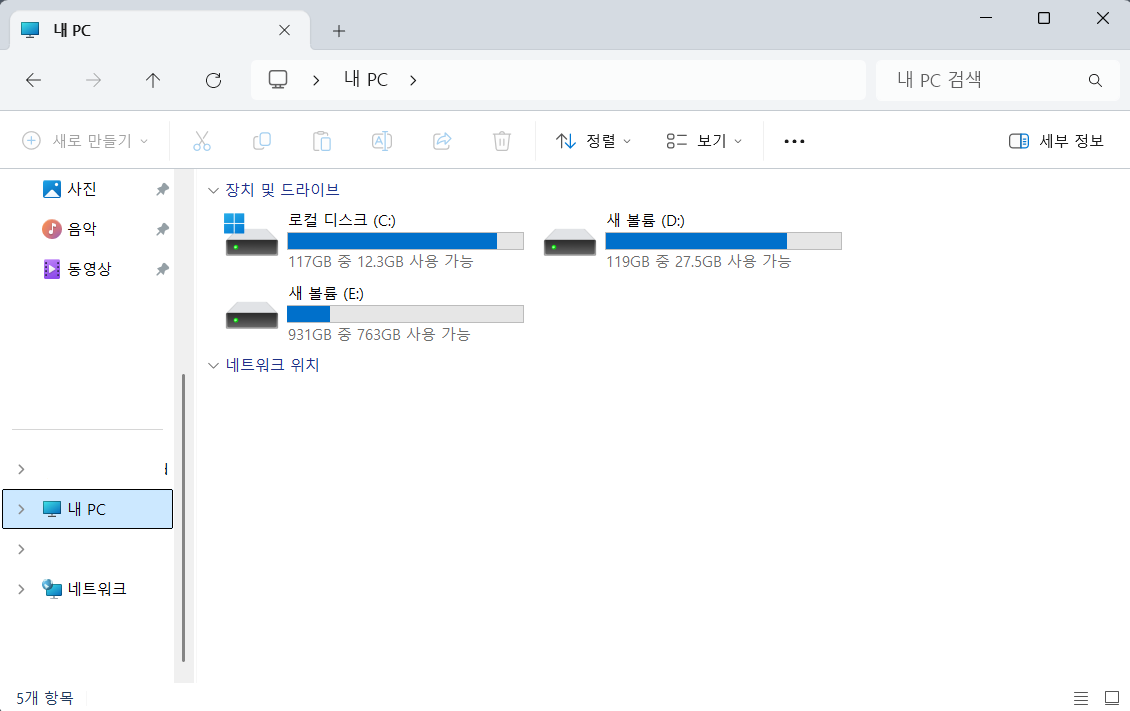Go up one folder level
This screenshot has width=1130, height=711.
click(x=153, y=80)
